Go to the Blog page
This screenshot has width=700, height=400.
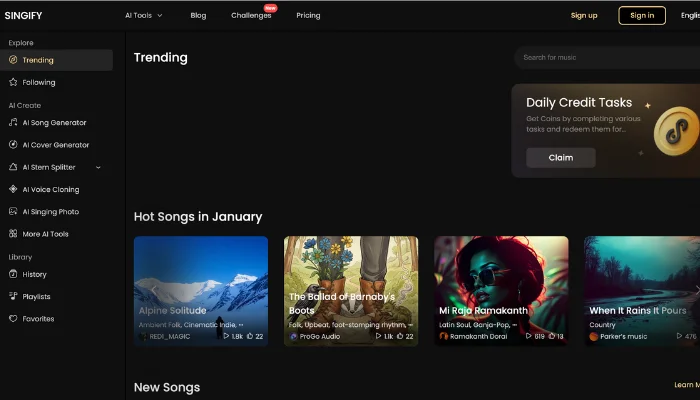coord(198,15)
